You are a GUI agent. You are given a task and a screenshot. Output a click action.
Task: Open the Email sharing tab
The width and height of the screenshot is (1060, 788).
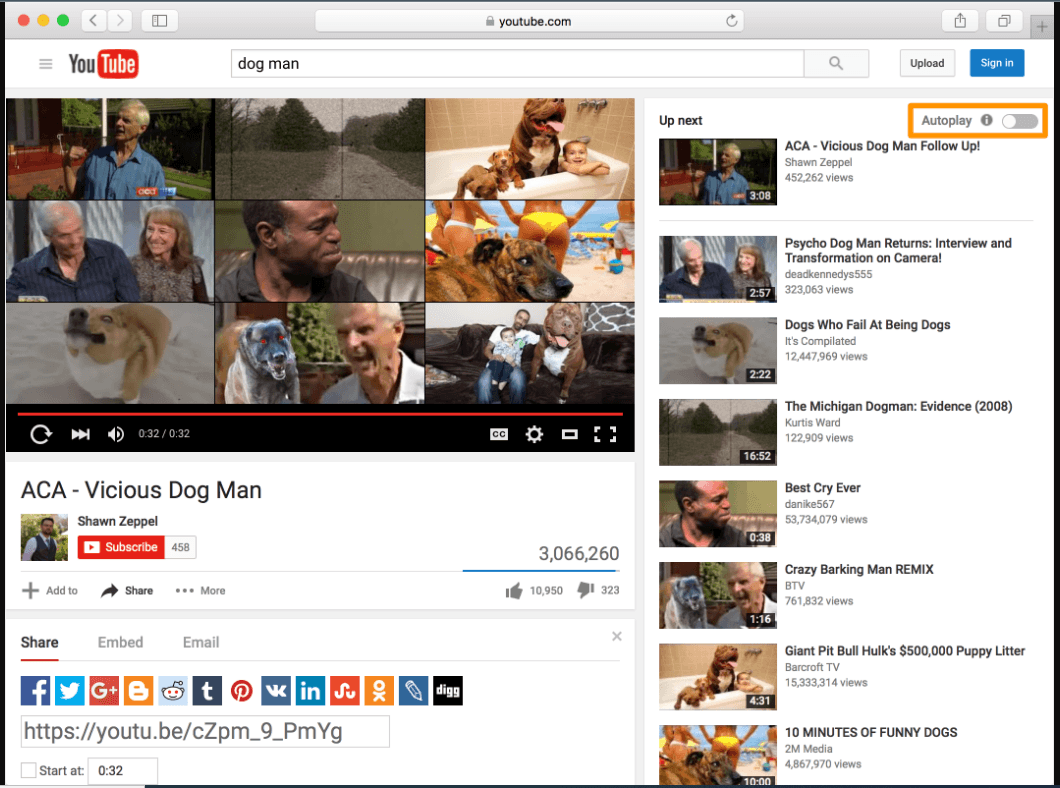tap(200, 642)
